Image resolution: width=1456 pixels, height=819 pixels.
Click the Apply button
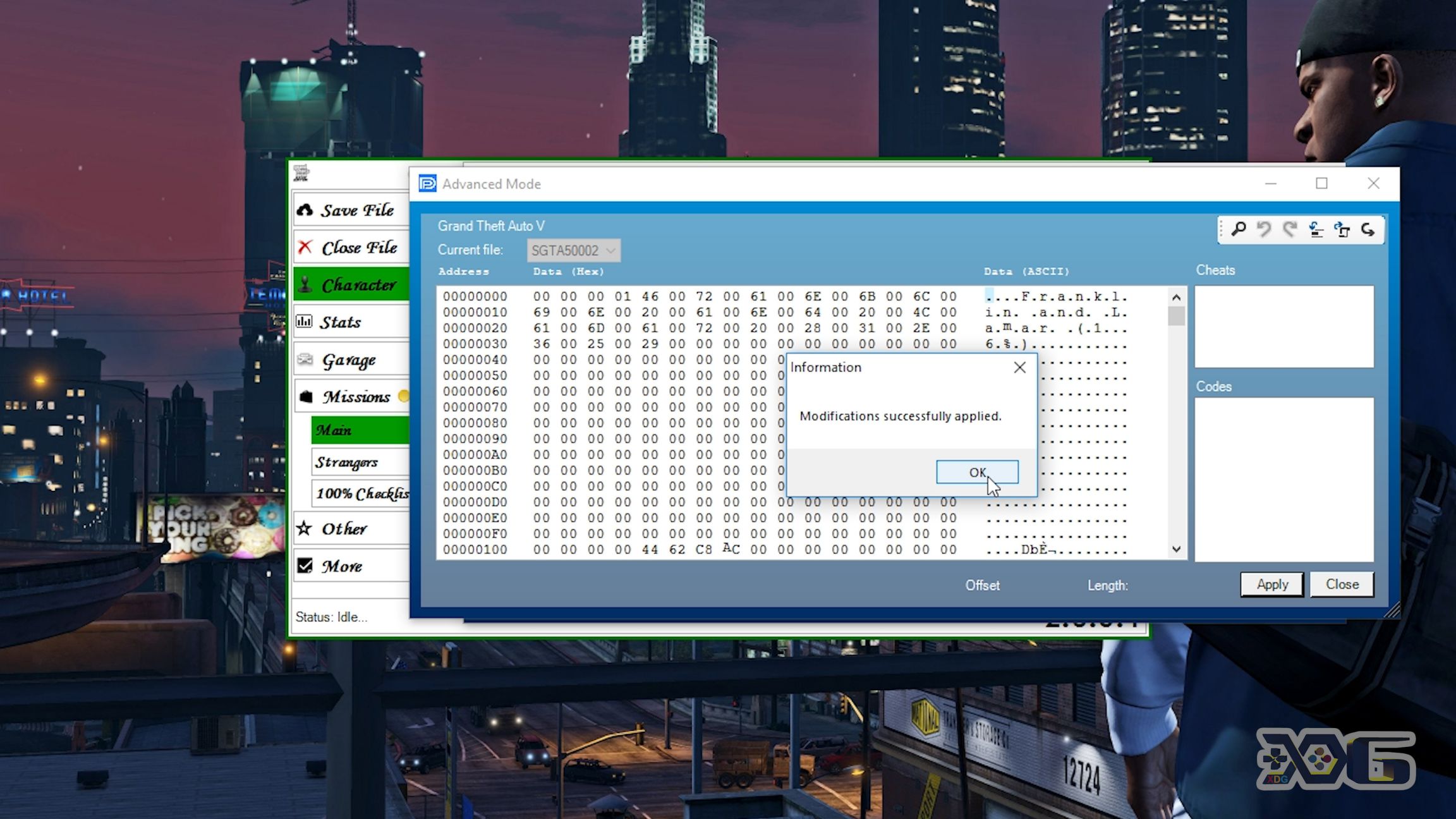(x=1271, y=585)
